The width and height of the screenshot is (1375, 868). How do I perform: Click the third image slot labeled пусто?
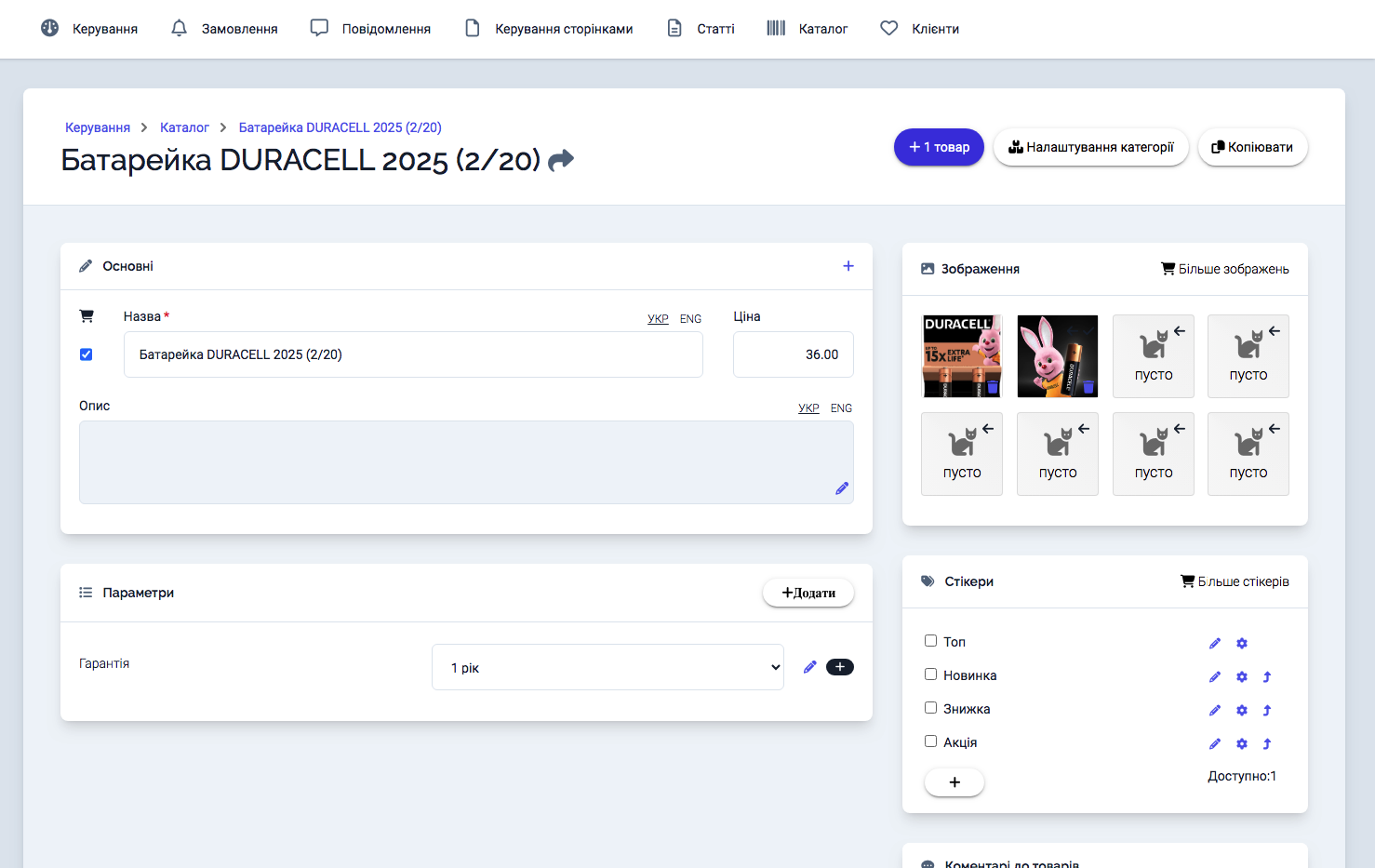[1154, 356]
